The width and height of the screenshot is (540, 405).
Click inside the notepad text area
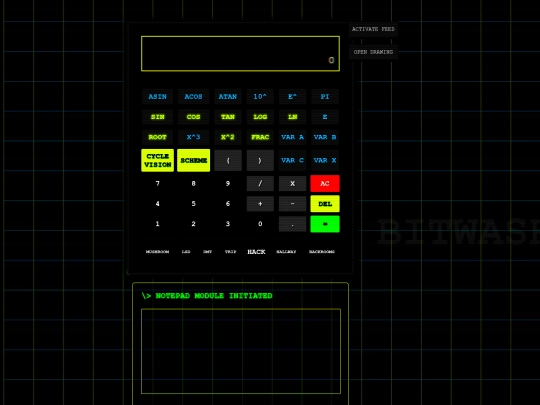point(241,351)
